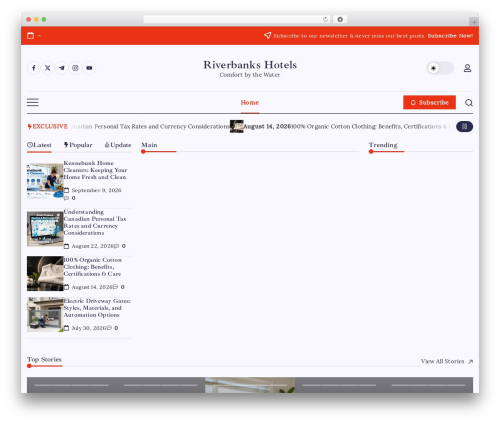Toggle dark/light mode switch

(x=440, y=68)
